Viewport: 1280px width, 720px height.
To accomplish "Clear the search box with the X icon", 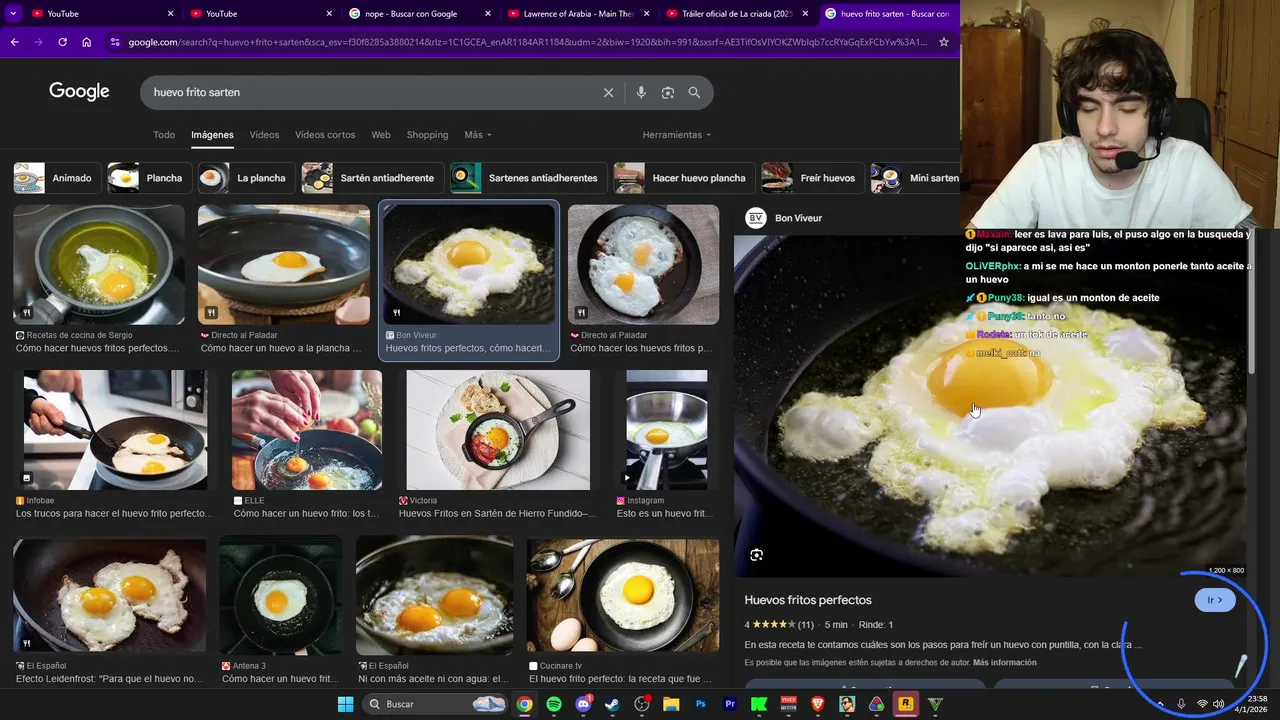I will coord(608,92).
